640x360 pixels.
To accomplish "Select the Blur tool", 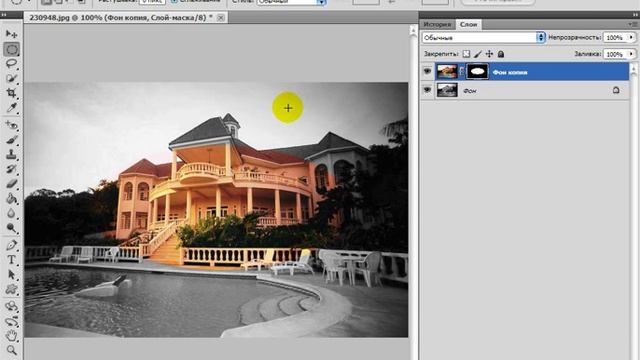I will click(11, 213).
